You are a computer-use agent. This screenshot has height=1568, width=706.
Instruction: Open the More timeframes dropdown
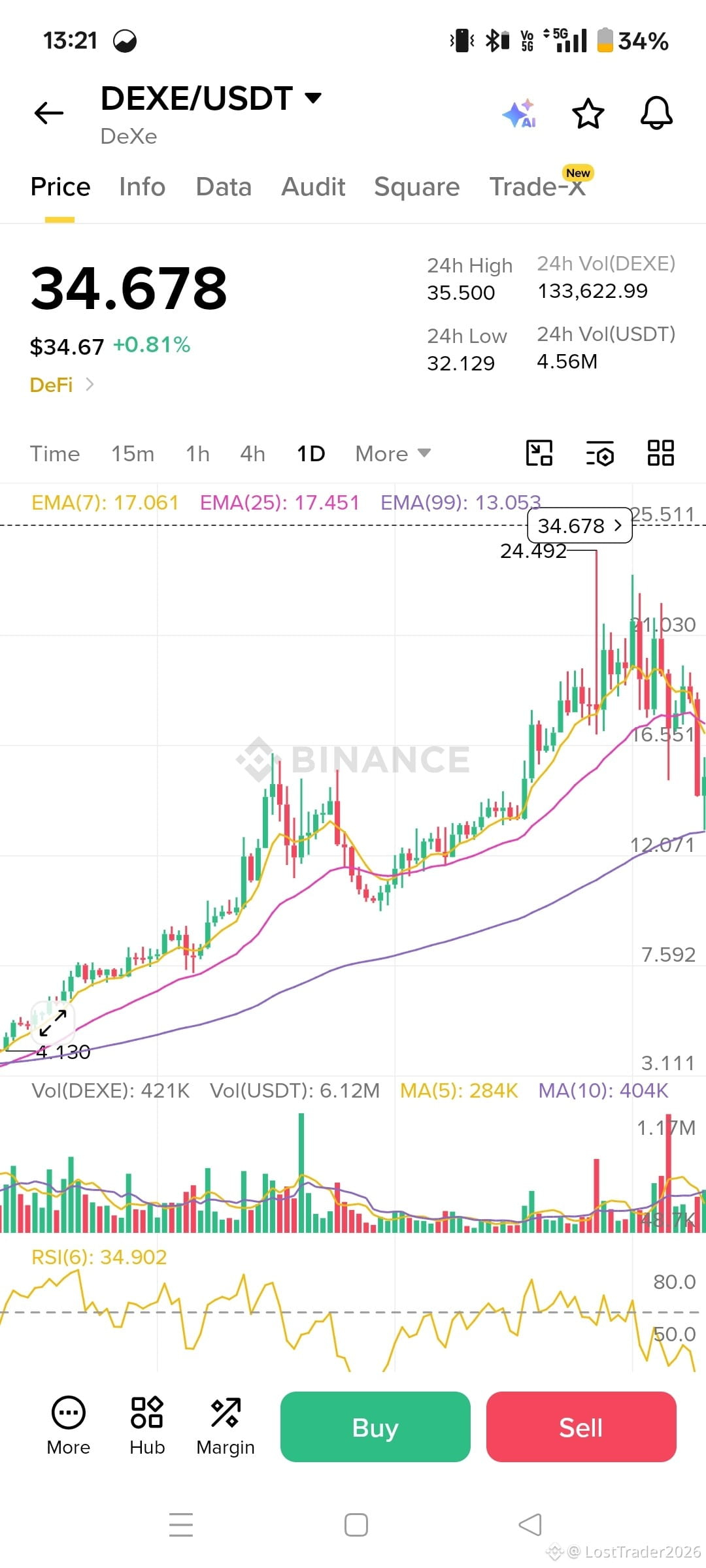pyautogui.click(x=393, y=453)
